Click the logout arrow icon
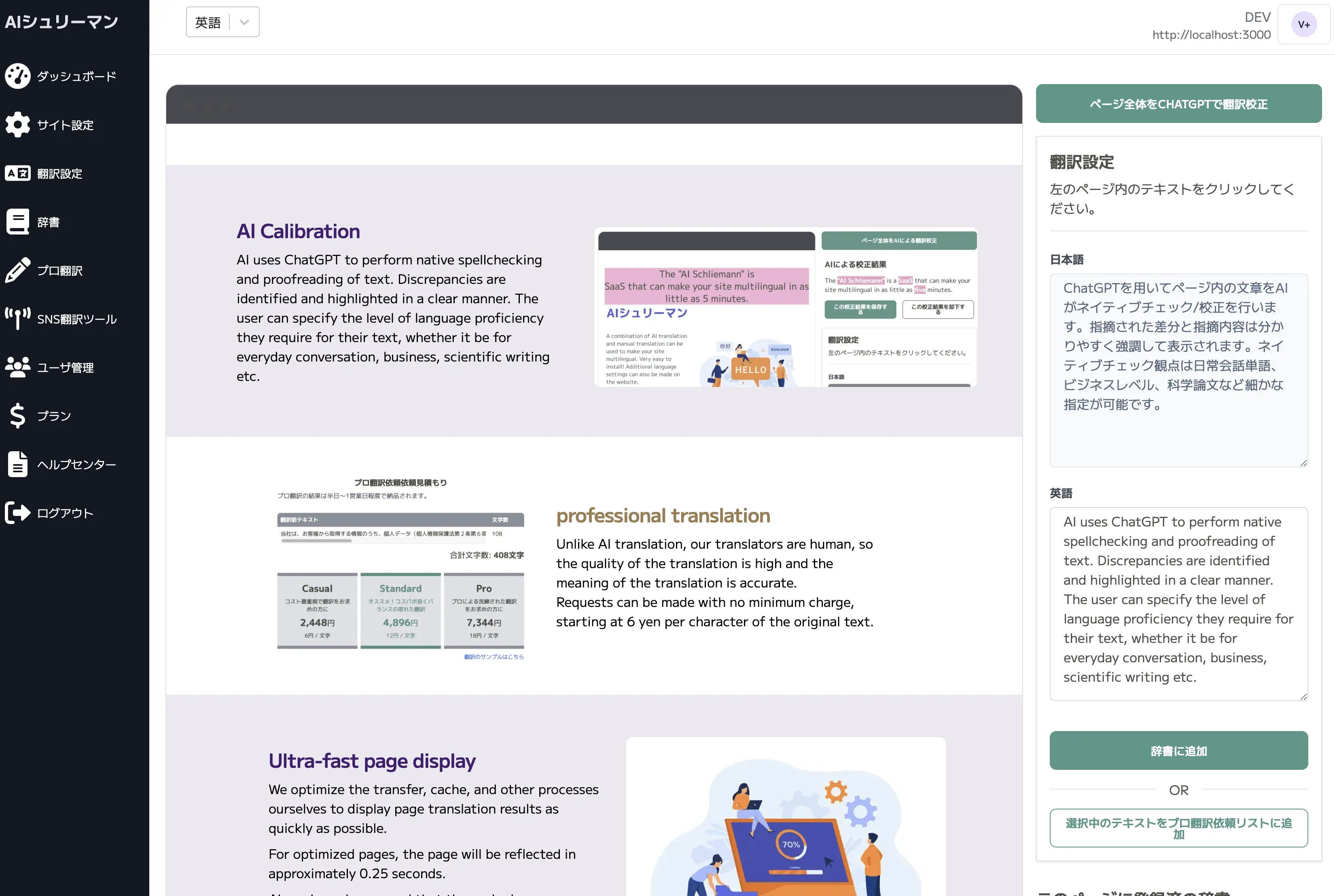Image resolution: width=1335 pixels, height=896 pixels. click(18, 513)
